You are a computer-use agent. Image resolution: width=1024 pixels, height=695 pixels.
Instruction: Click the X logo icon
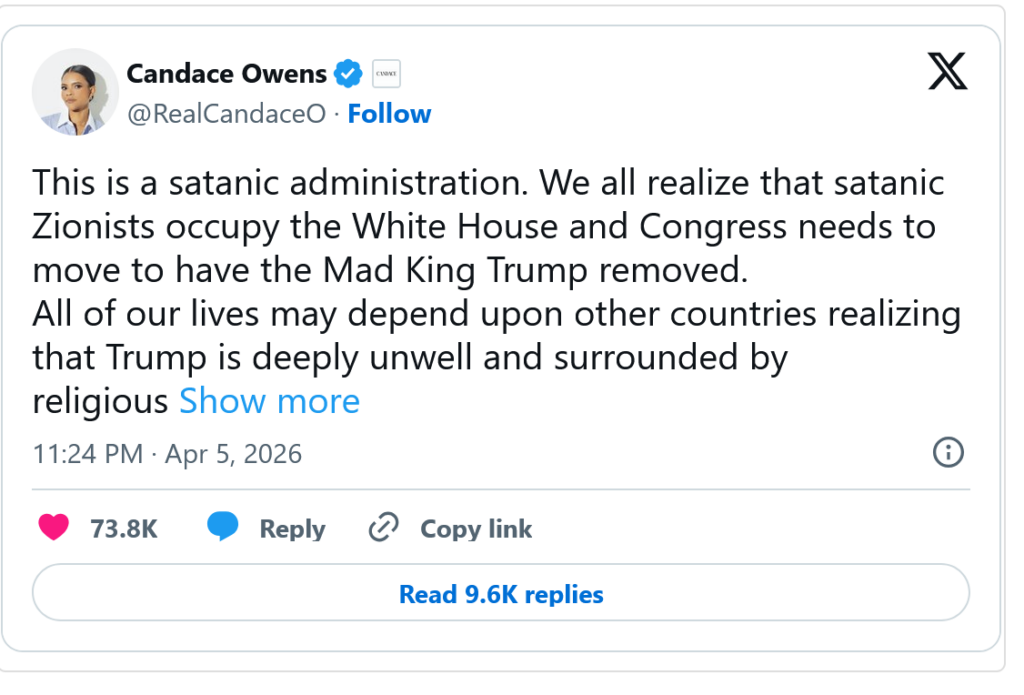(947, 72)
